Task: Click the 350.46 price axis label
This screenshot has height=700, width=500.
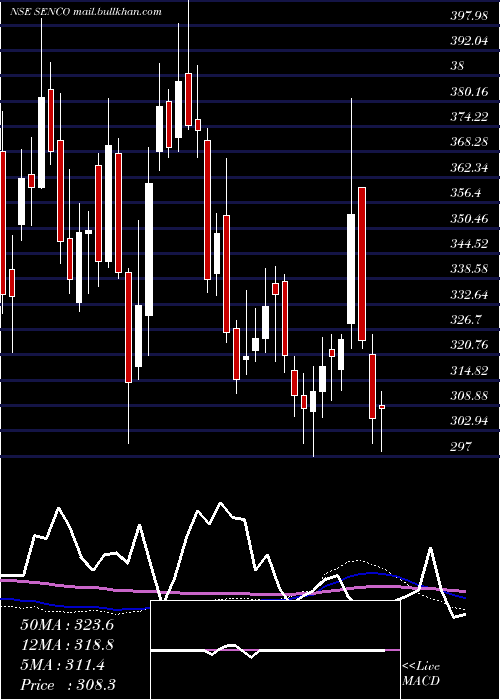Action: (x=469, y=219)
